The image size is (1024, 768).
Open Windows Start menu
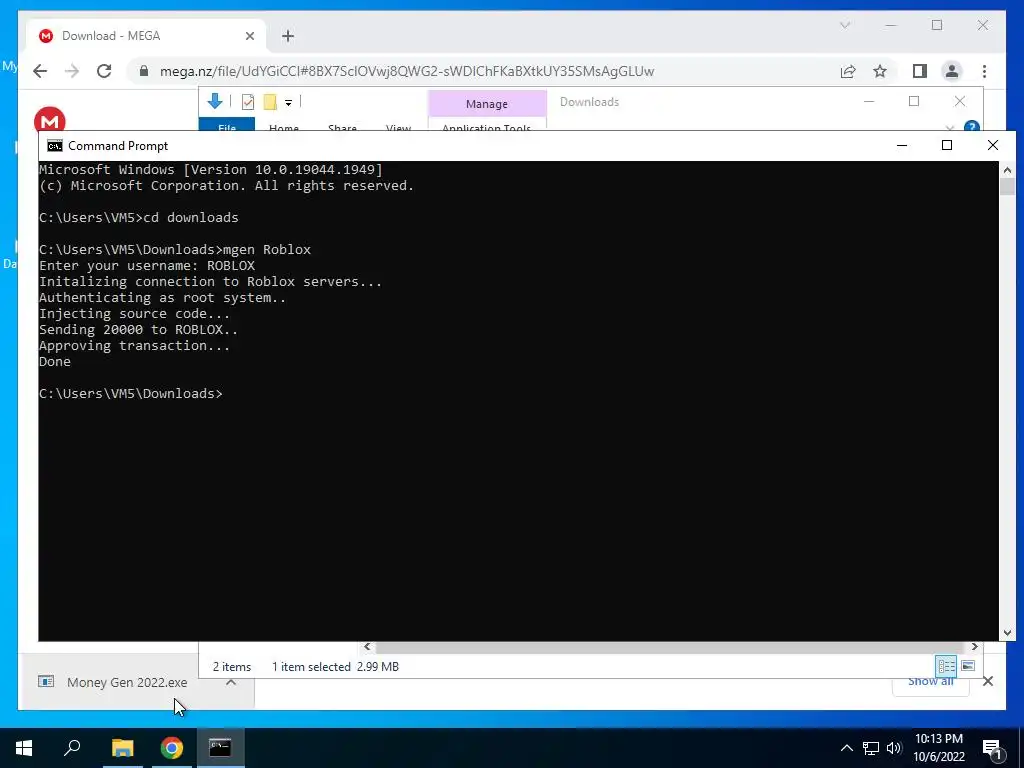(x=24, y=748)
